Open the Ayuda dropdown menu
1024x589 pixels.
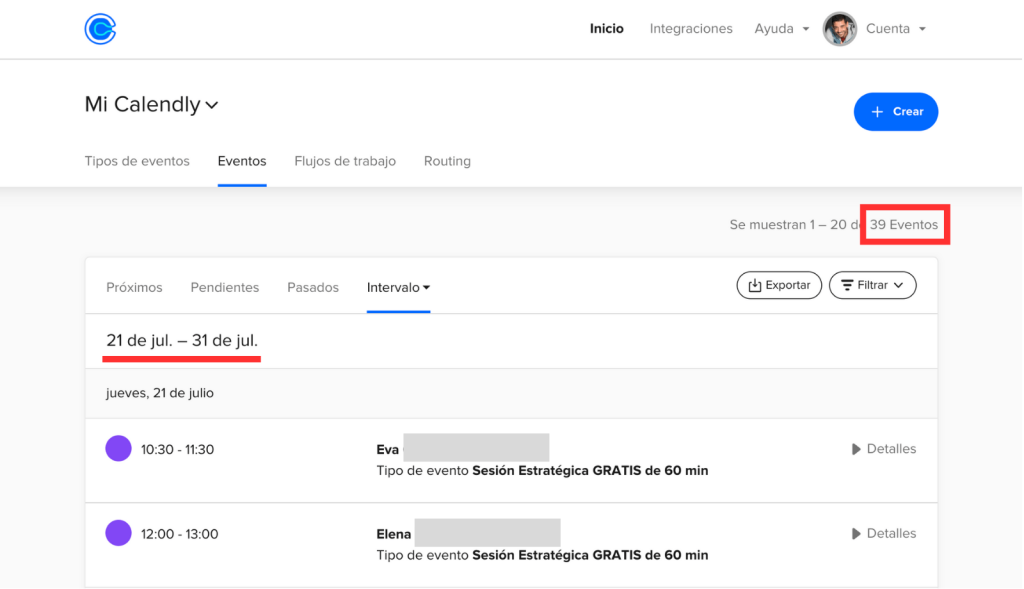[x=781, y=29]
